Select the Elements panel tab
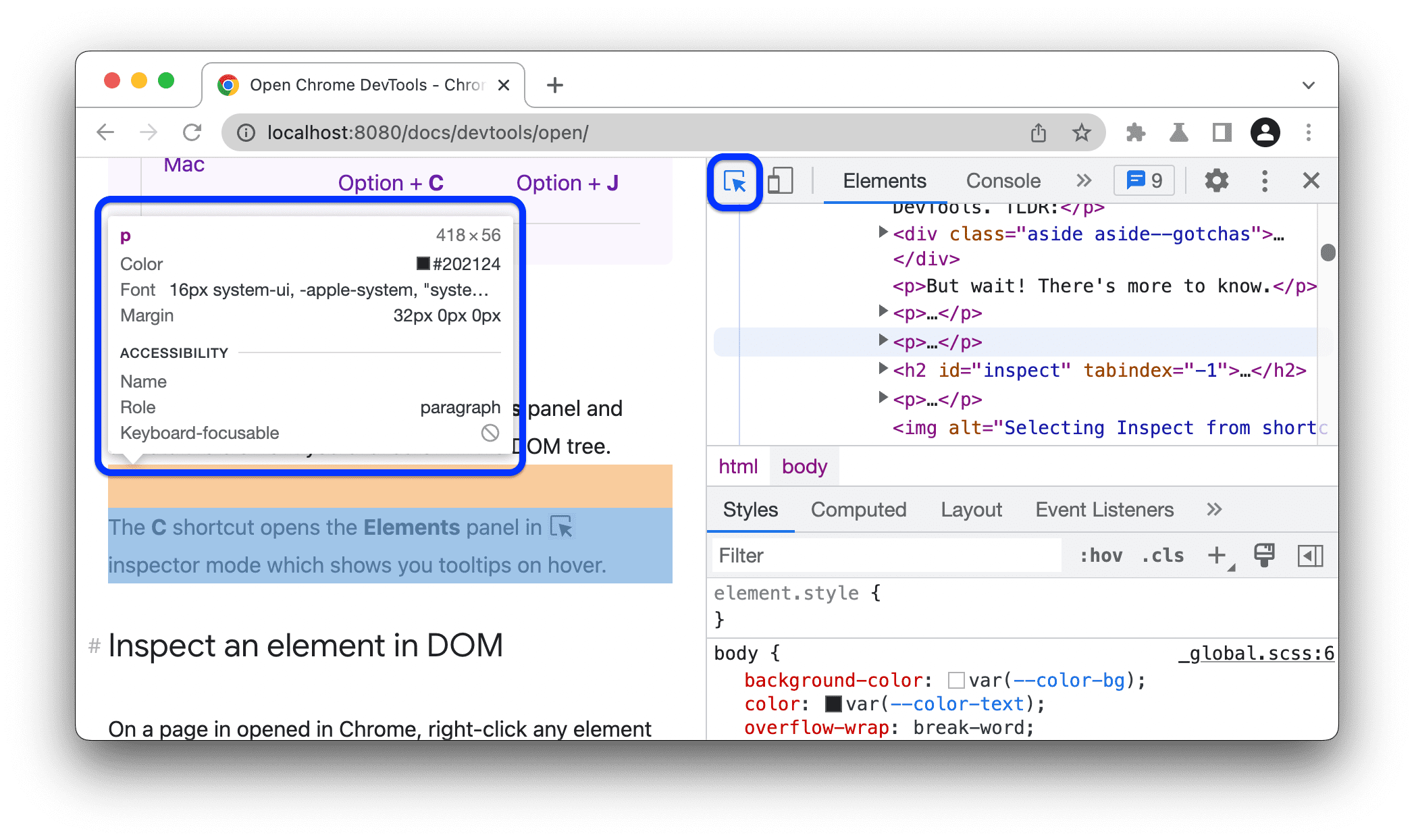1414x840 pixels. point(885,181)
